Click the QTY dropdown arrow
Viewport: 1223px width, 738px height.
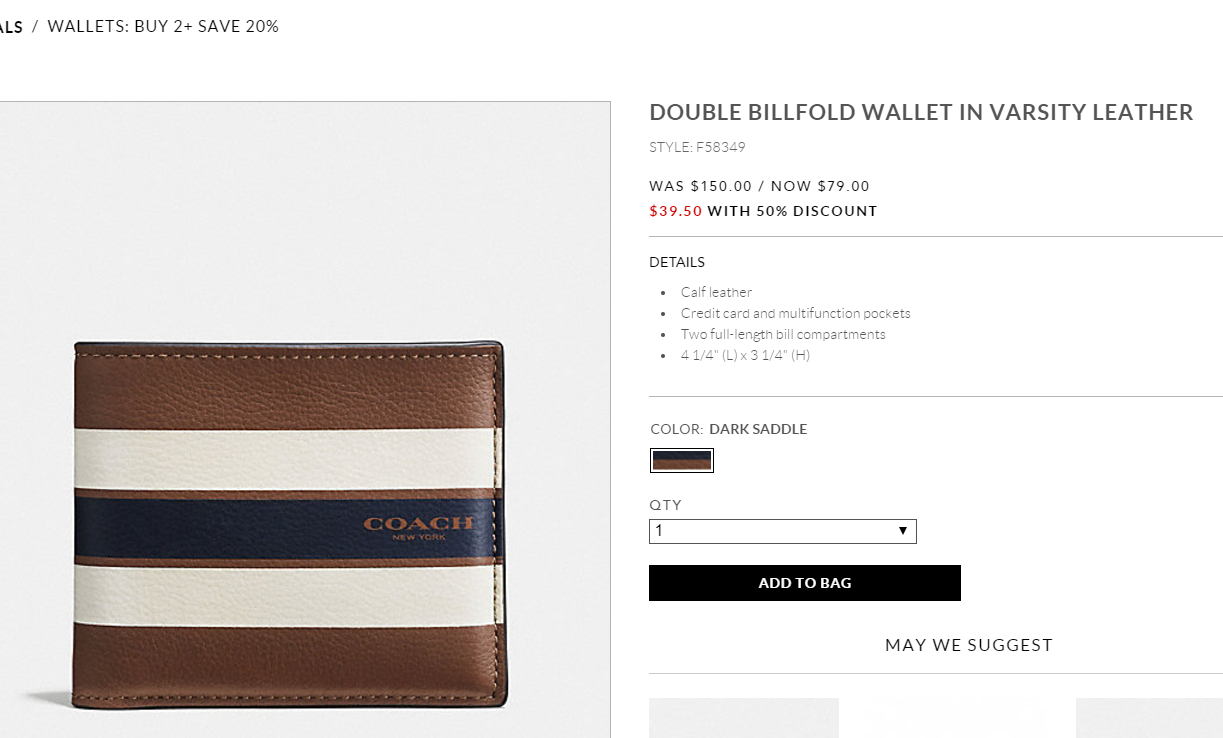(902, 531)
